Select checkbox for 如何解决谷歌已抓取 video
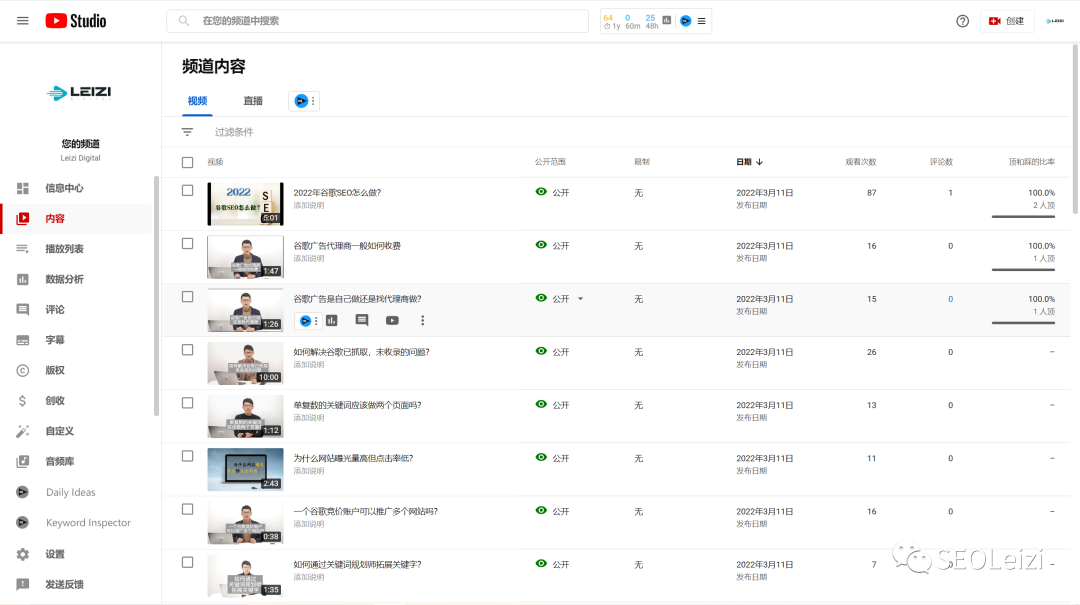Screen dimensions: 1080x605 (x=187, y=349)
